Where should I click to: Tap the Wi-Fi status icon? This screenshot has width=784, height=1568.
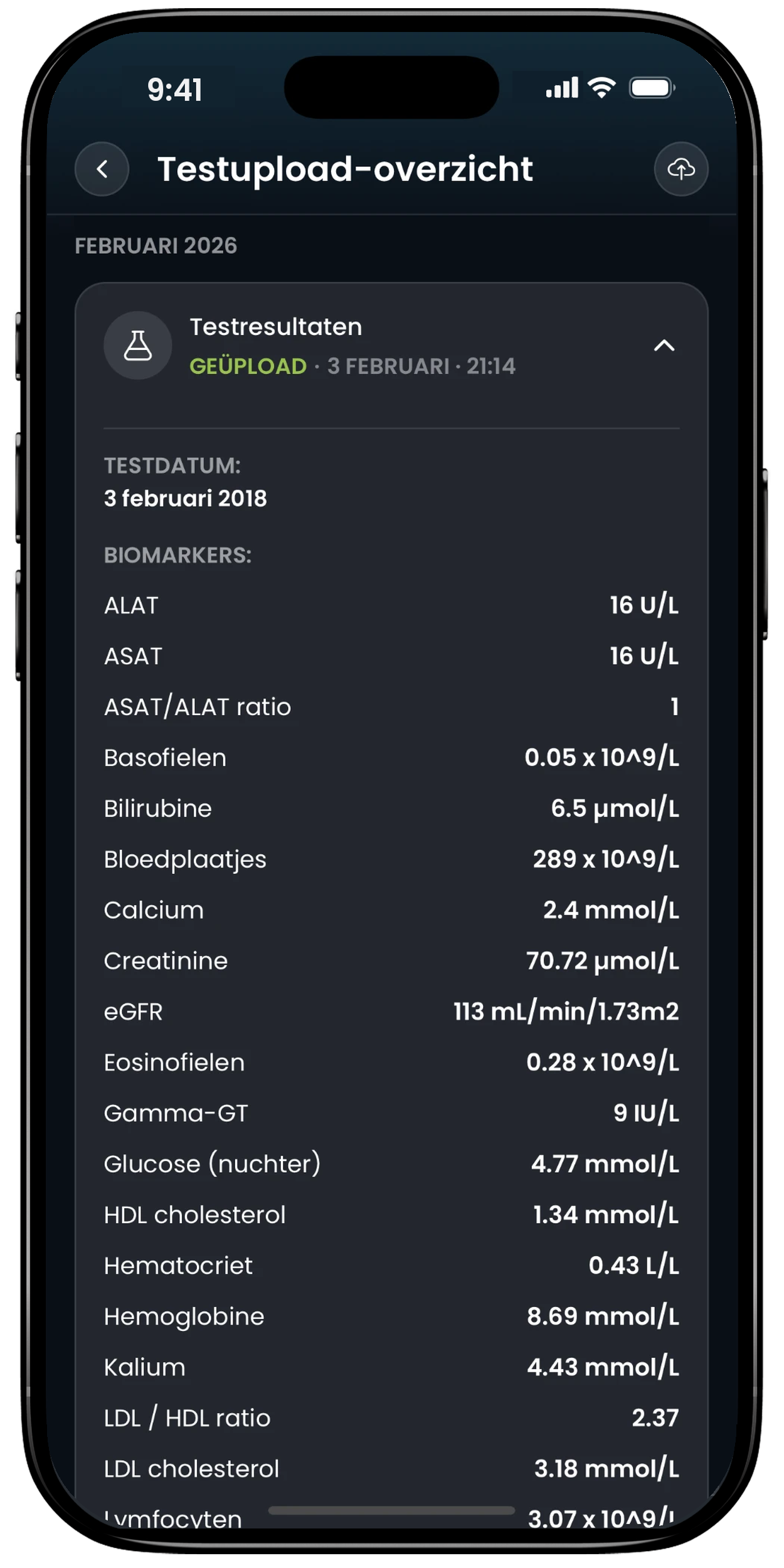[601, 88]
